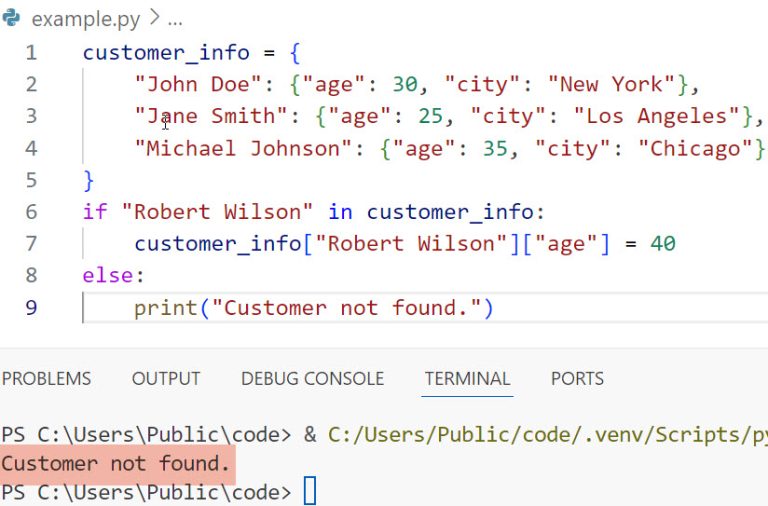The height and width of the screenshot is (506, 768).
Task: Click the "Los Angeles" string value
Action: (656, 117)
